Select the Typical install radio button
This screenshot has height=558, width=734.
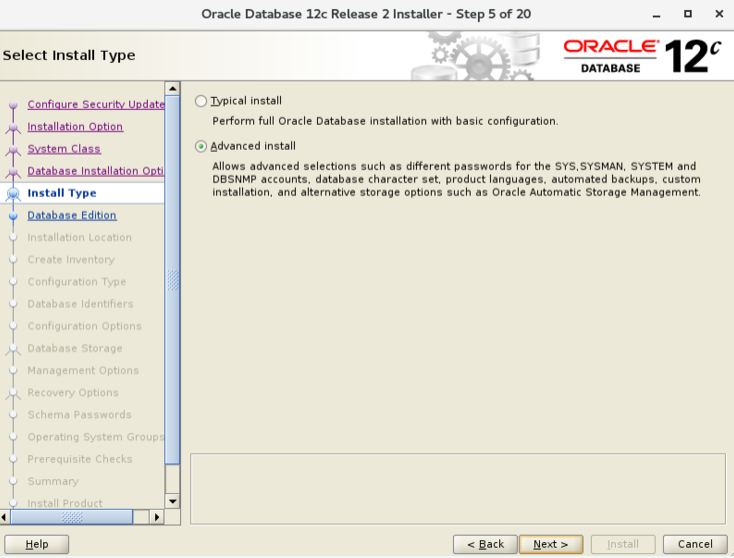click(x=201, y=101)
